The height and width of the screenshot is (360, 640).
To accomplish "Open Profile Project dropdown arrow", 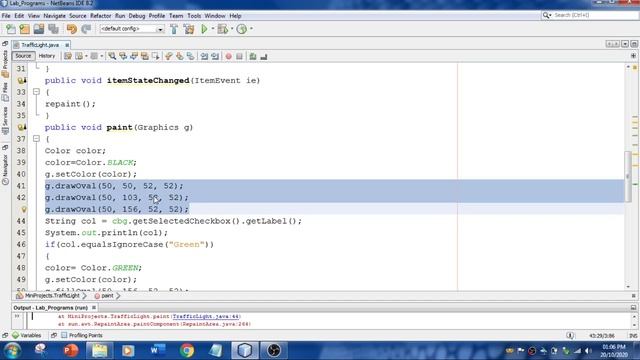I will tap(251, 29).
